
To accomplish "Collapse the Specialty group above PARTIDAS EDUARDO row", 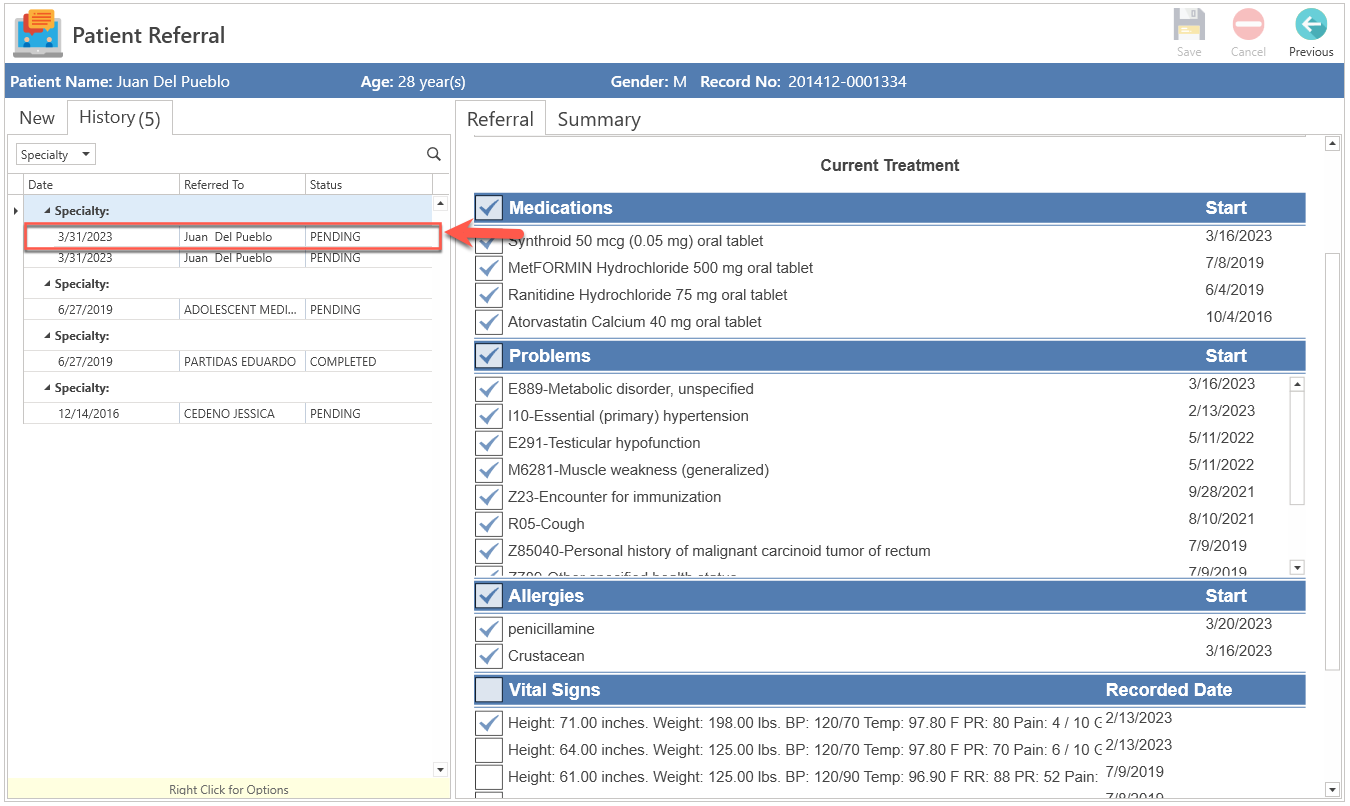I will (x=47, y=336).
